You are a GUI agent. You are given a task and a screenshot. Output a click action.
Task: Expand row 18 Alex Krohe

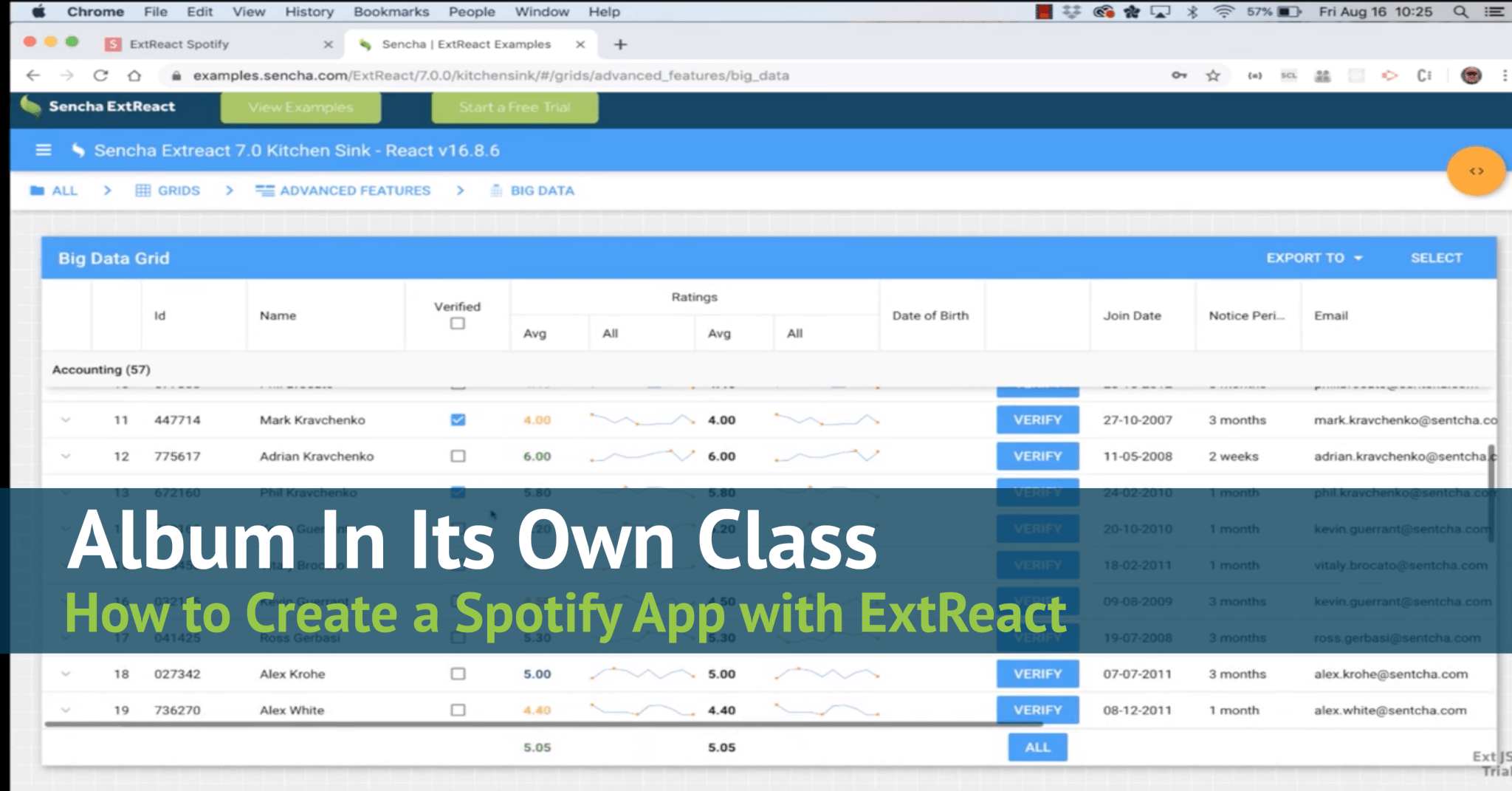(x=66, y=674)
